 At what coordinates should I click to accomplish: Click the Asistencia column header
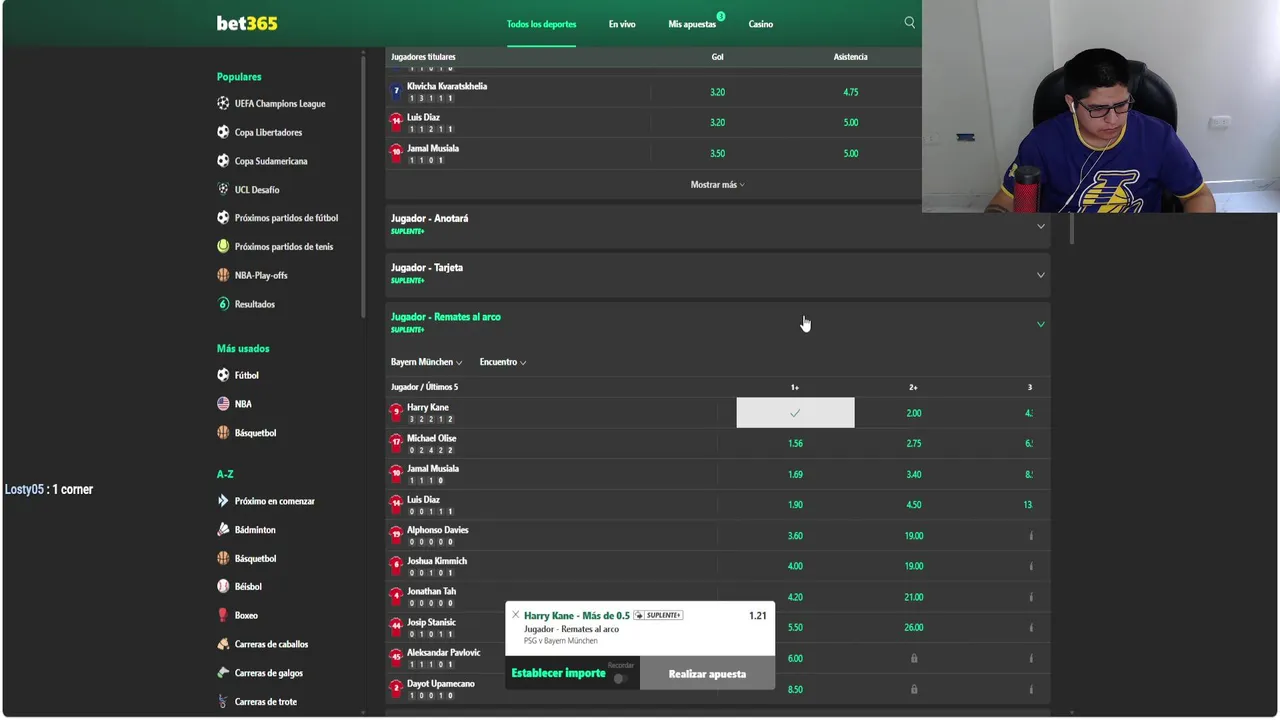tap(851, 57)
